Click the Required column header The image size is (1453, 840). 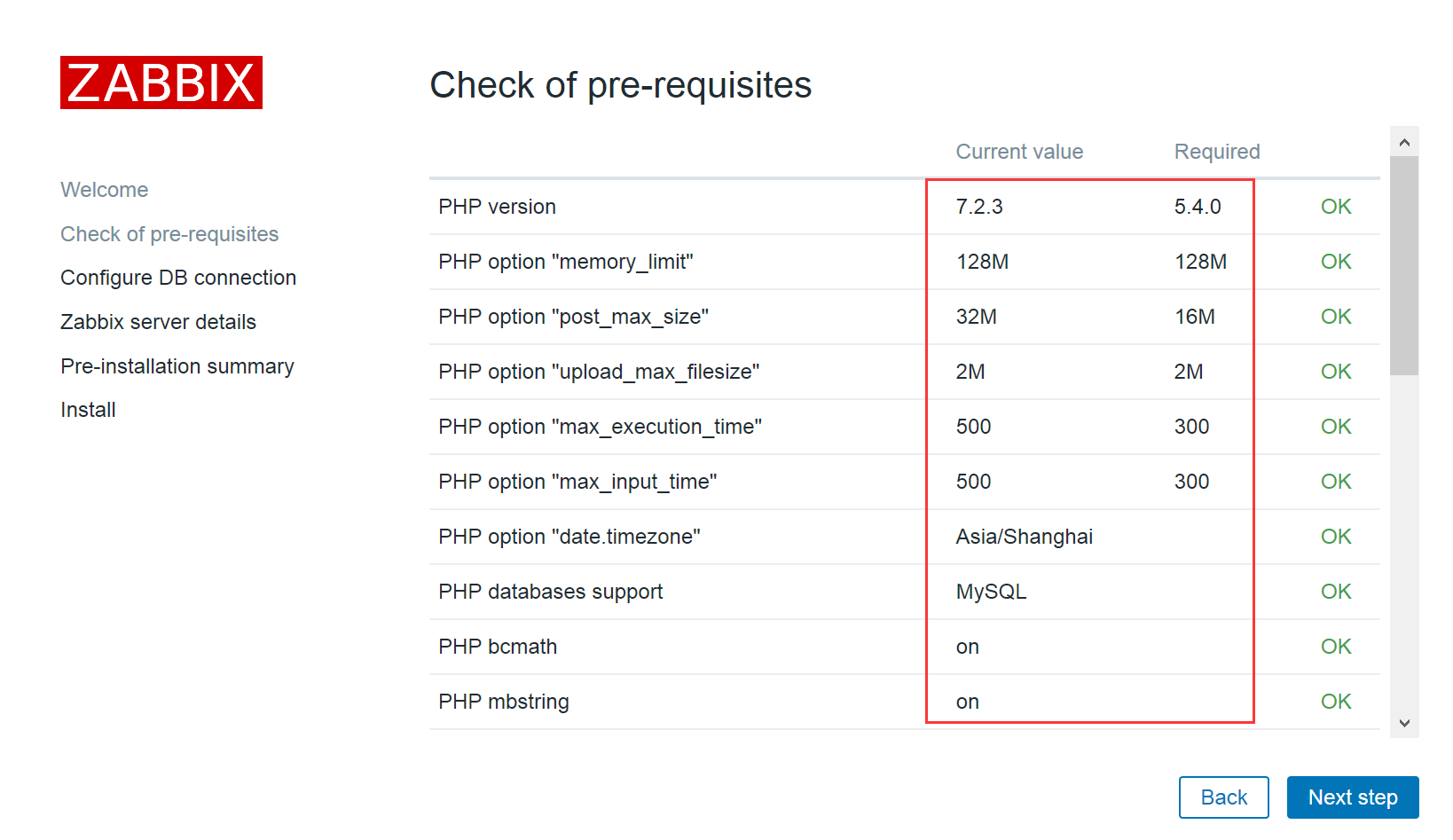tap(1217, 152)
